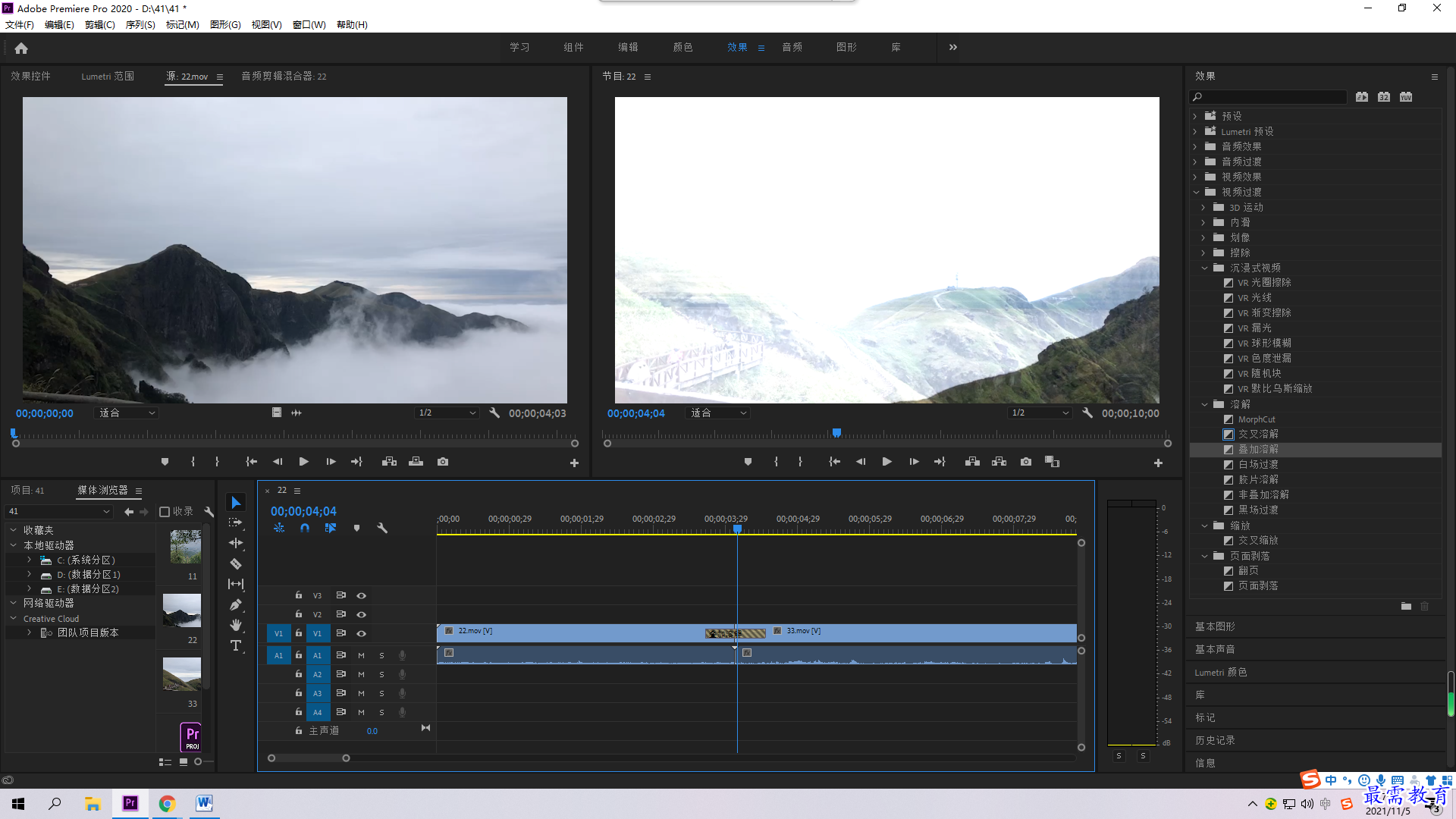
Task: Select the Slip tool
Action: coord(236,584)
